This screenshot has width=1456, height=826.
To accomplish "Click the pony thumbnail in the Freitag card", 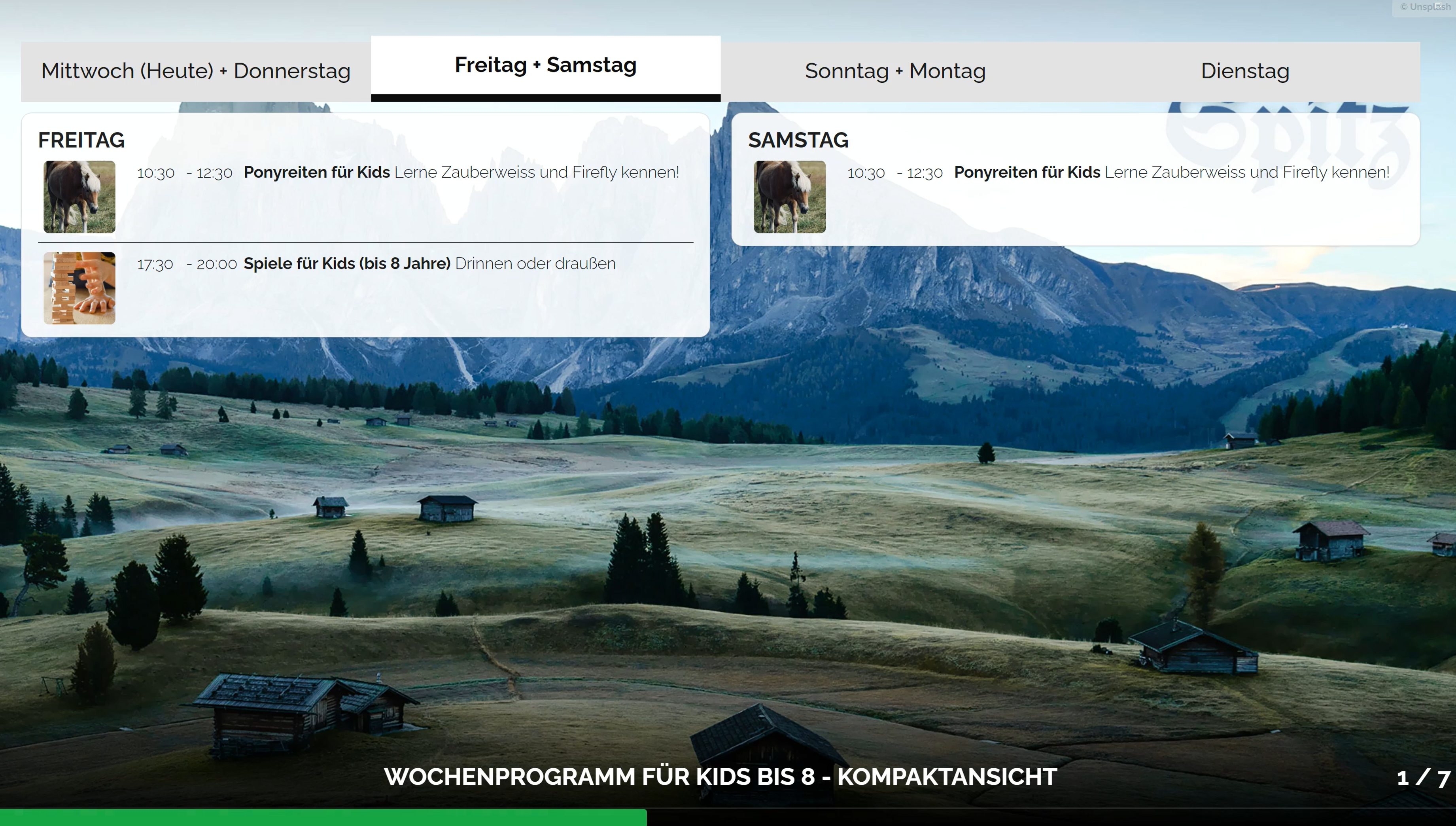I will (x=79, y=197).
